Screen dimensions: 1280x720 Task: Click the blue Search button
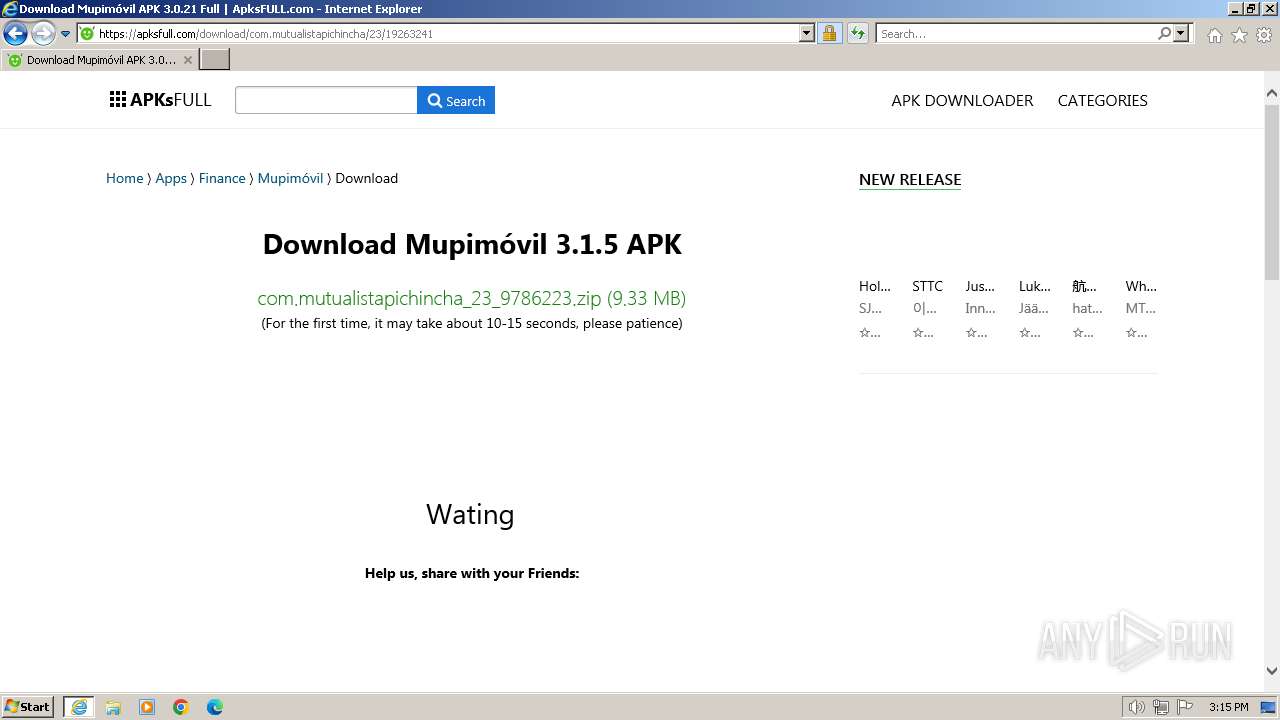(x=456, y=100)
